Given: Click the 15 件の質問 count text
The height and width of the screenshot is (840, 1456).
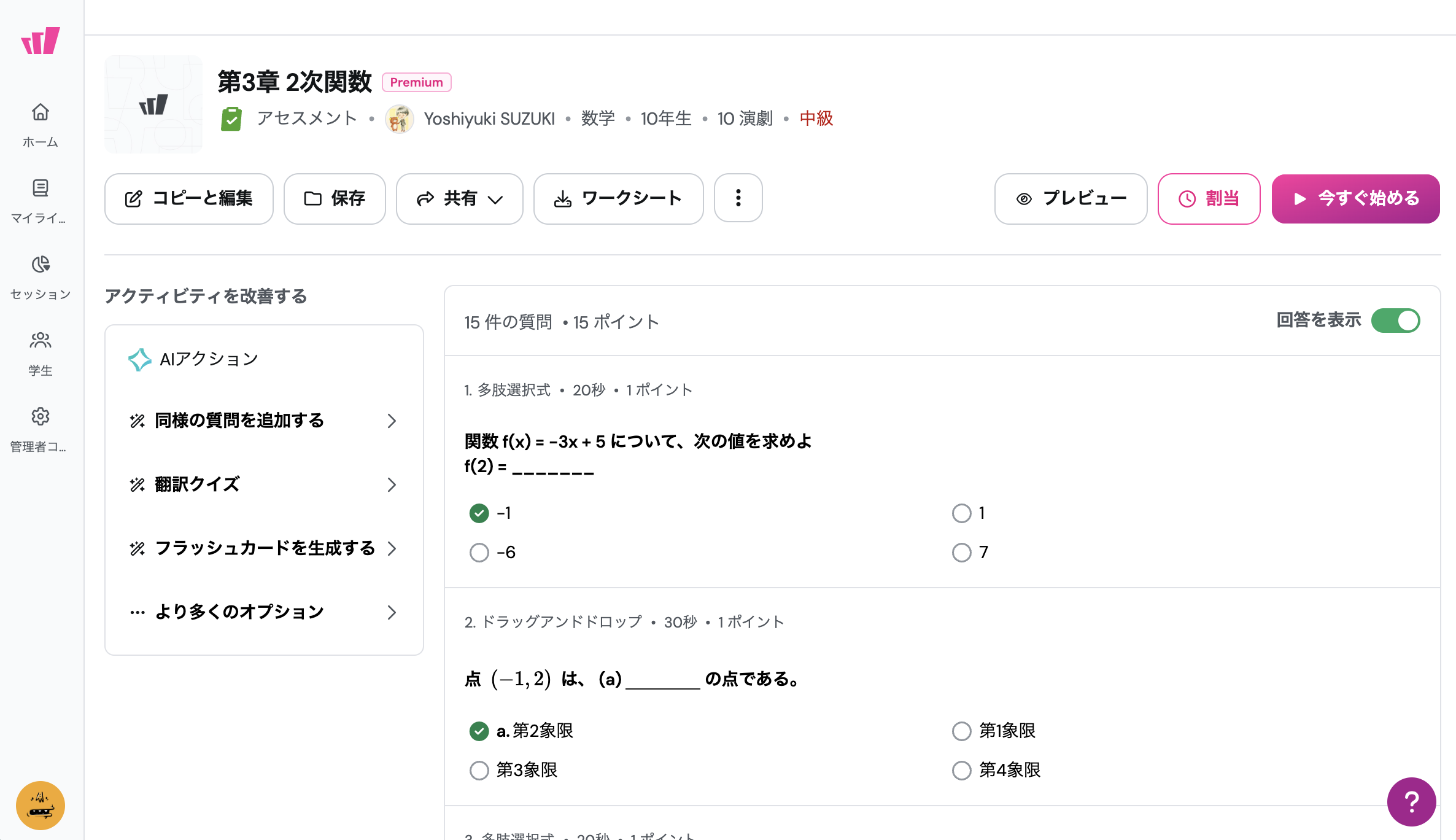Looking at the screenshot, I should pos(508,322).
